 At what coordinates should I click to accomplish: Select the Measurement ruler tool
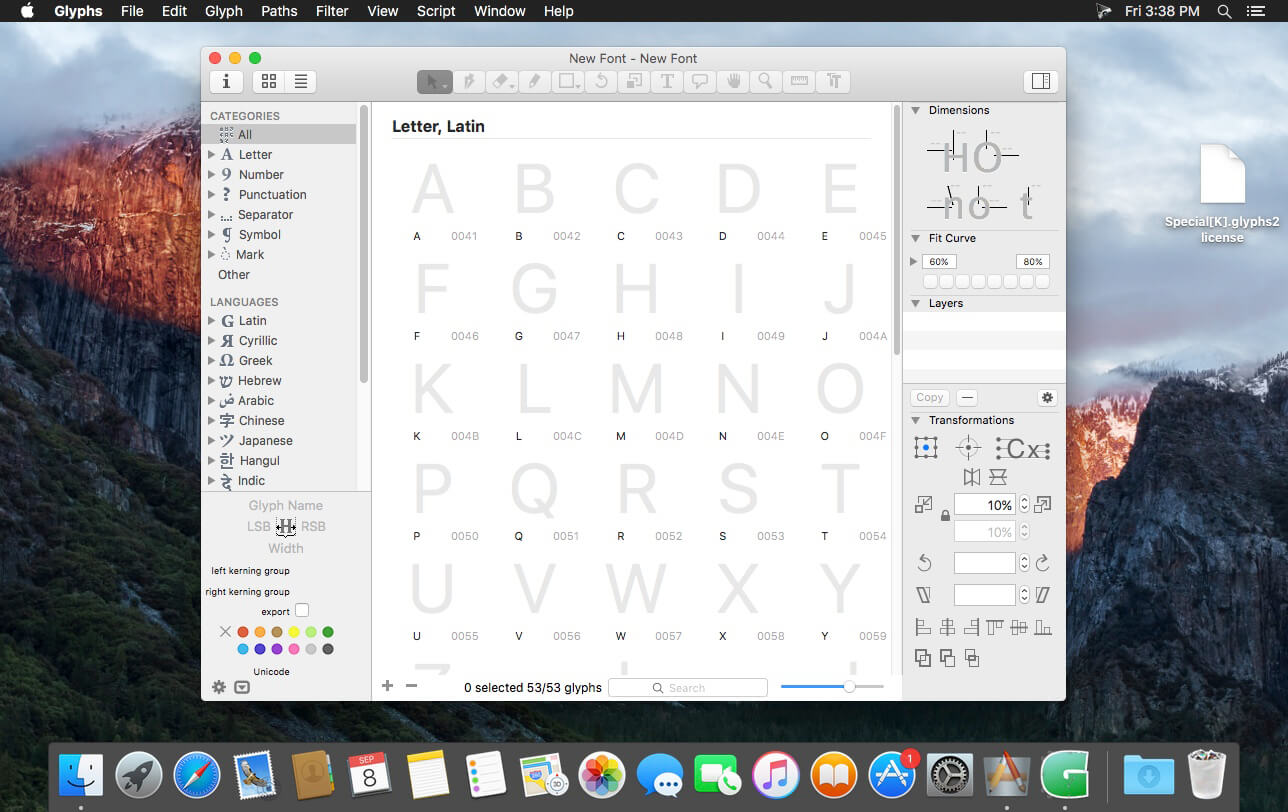(799, 82)
